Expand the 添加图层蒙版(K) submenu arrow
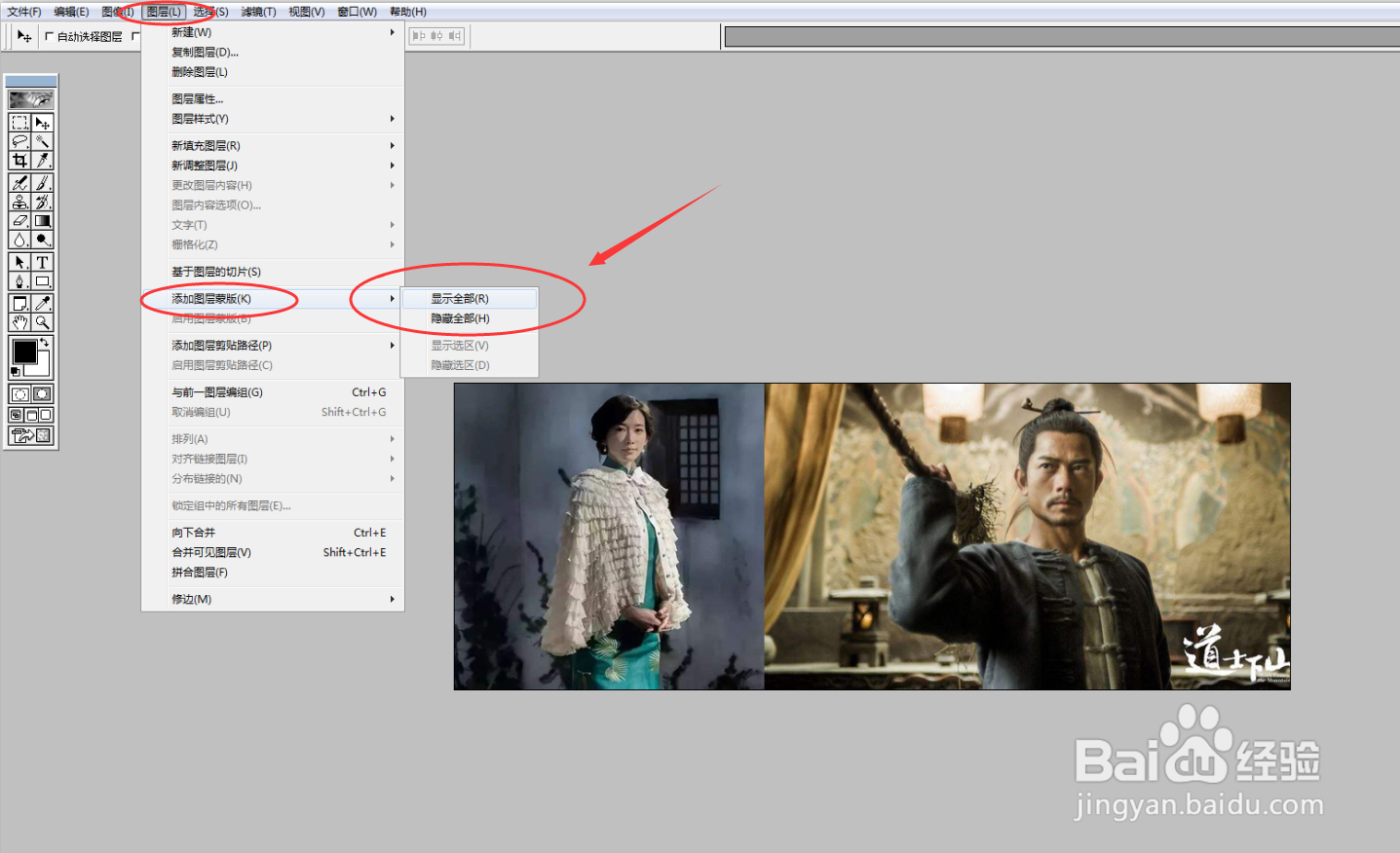This screenshot has width=1400, height=853. coord(392,299)
